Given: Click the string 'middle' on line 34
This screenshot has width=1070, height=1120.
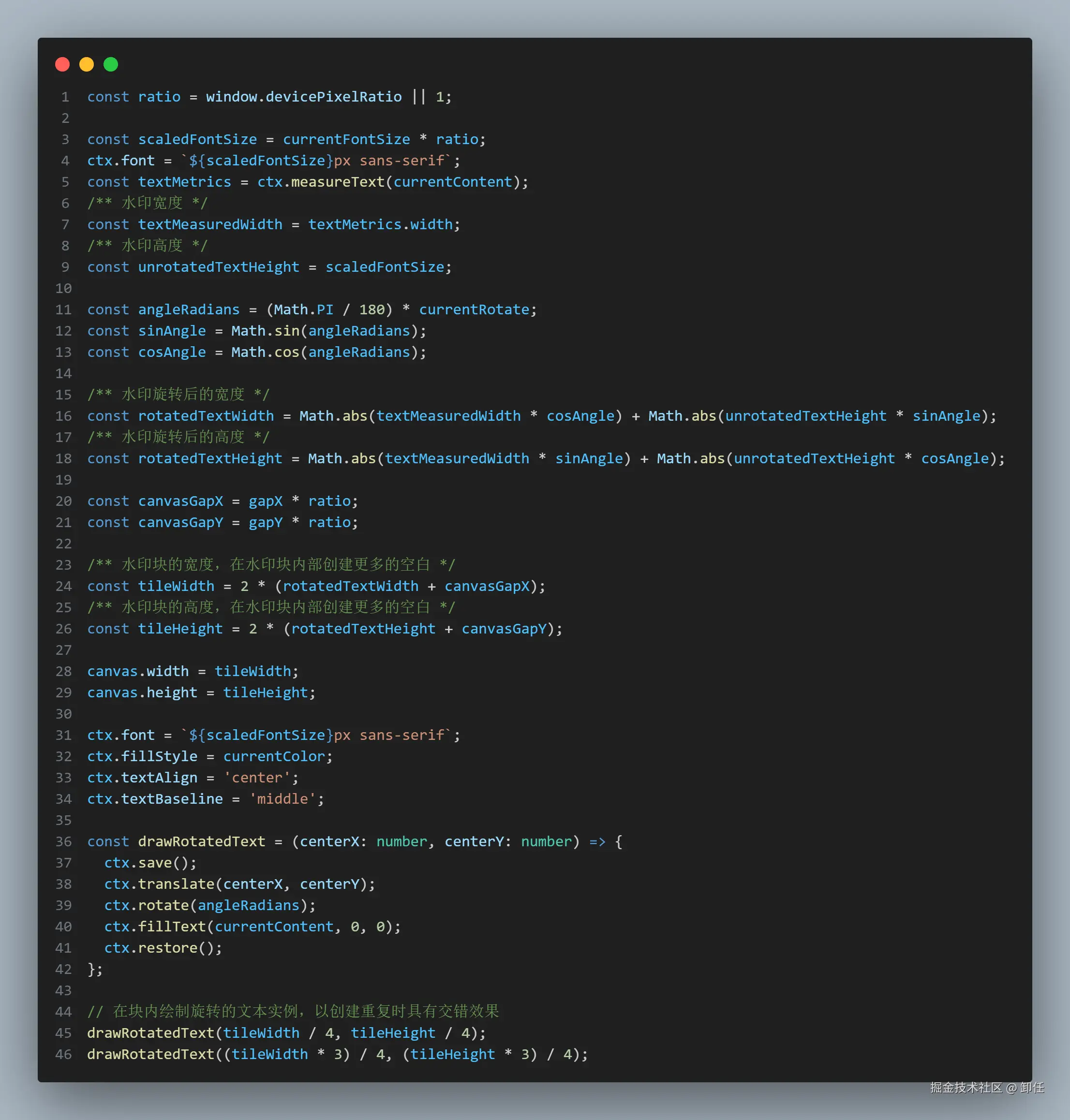Looking at the screenshot, I should [285, 799].
